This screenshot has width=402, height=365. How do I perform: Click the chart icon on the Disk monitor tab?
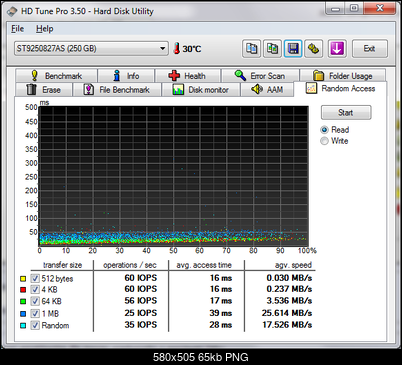[178, 89]
